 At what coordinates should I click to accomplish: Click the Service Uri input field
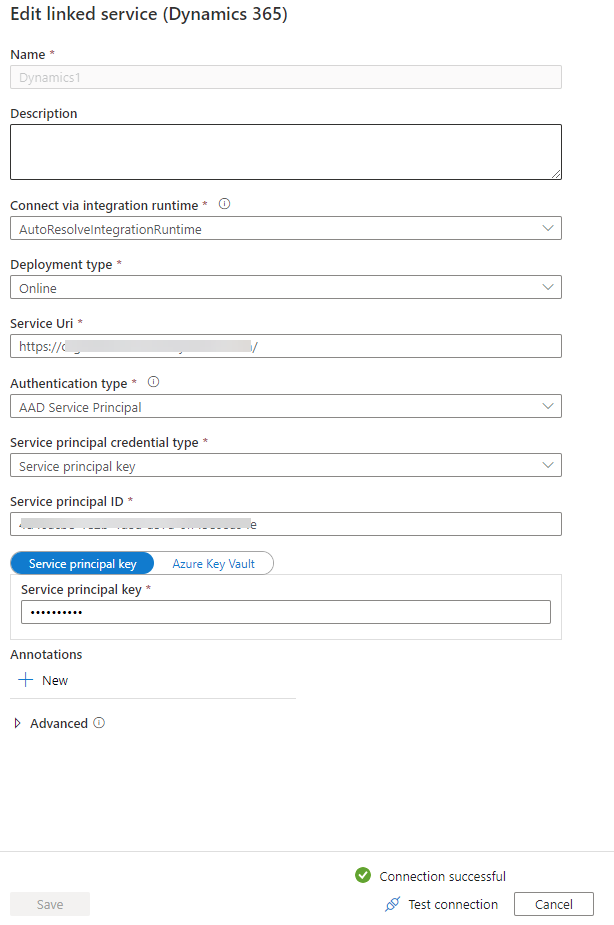[285, 347]
